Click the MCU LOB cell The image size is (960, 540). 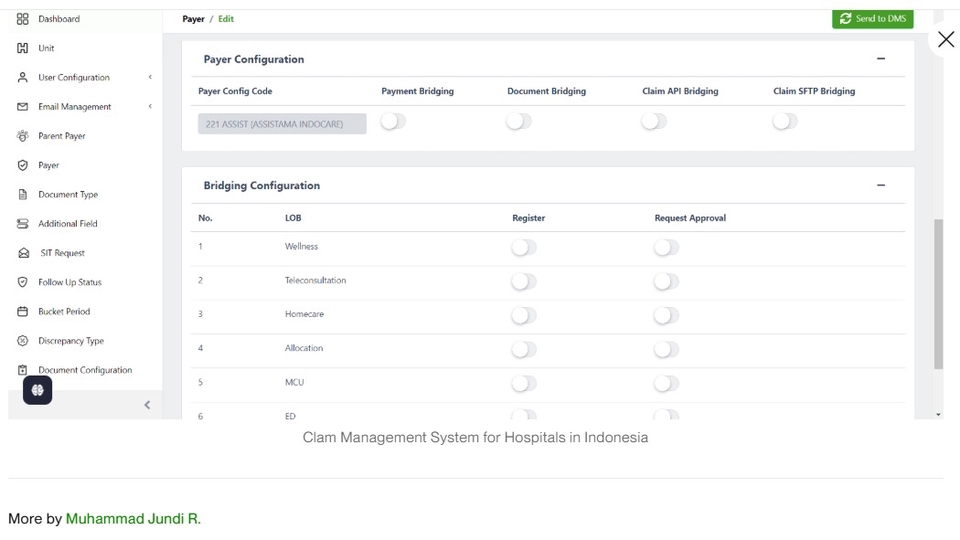click(x=294, y=382)
